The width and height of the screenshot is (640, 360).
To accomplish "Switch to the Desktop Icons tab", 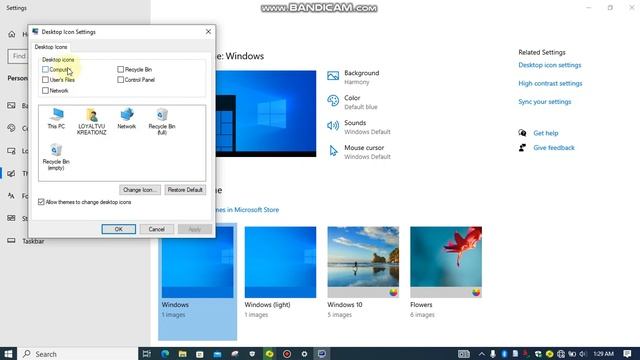I will [51, 47].
